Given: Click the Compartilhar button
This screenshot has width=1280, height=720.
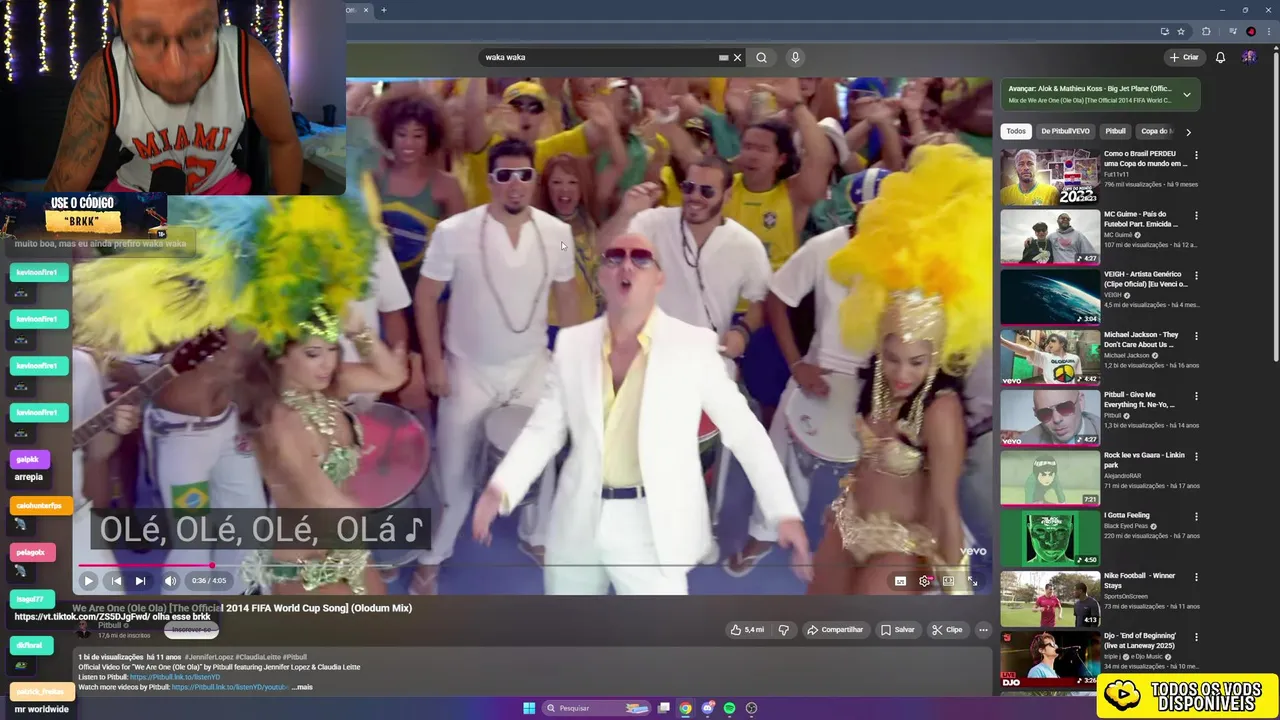Looking at the screenshot, I should coord(835,630).
